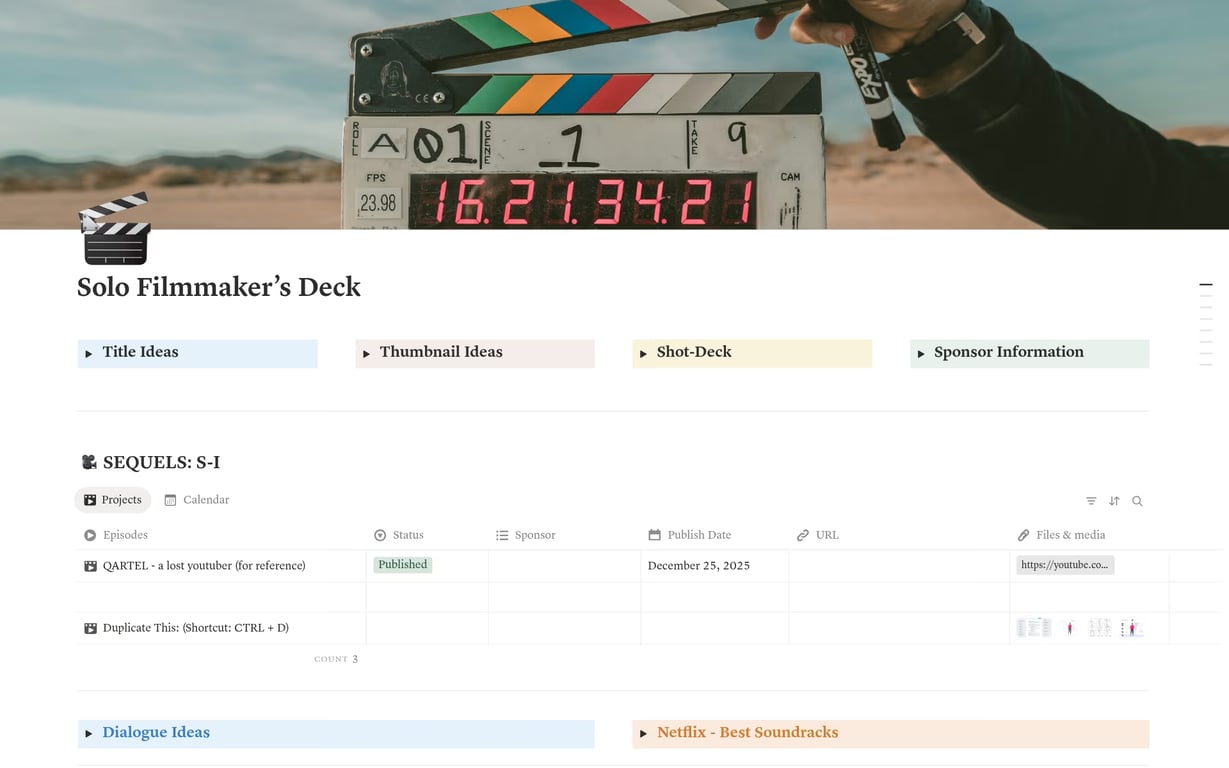Expand the Title Ideas toggle
The image size is (1229, 768).
click(x=89, y=353)
